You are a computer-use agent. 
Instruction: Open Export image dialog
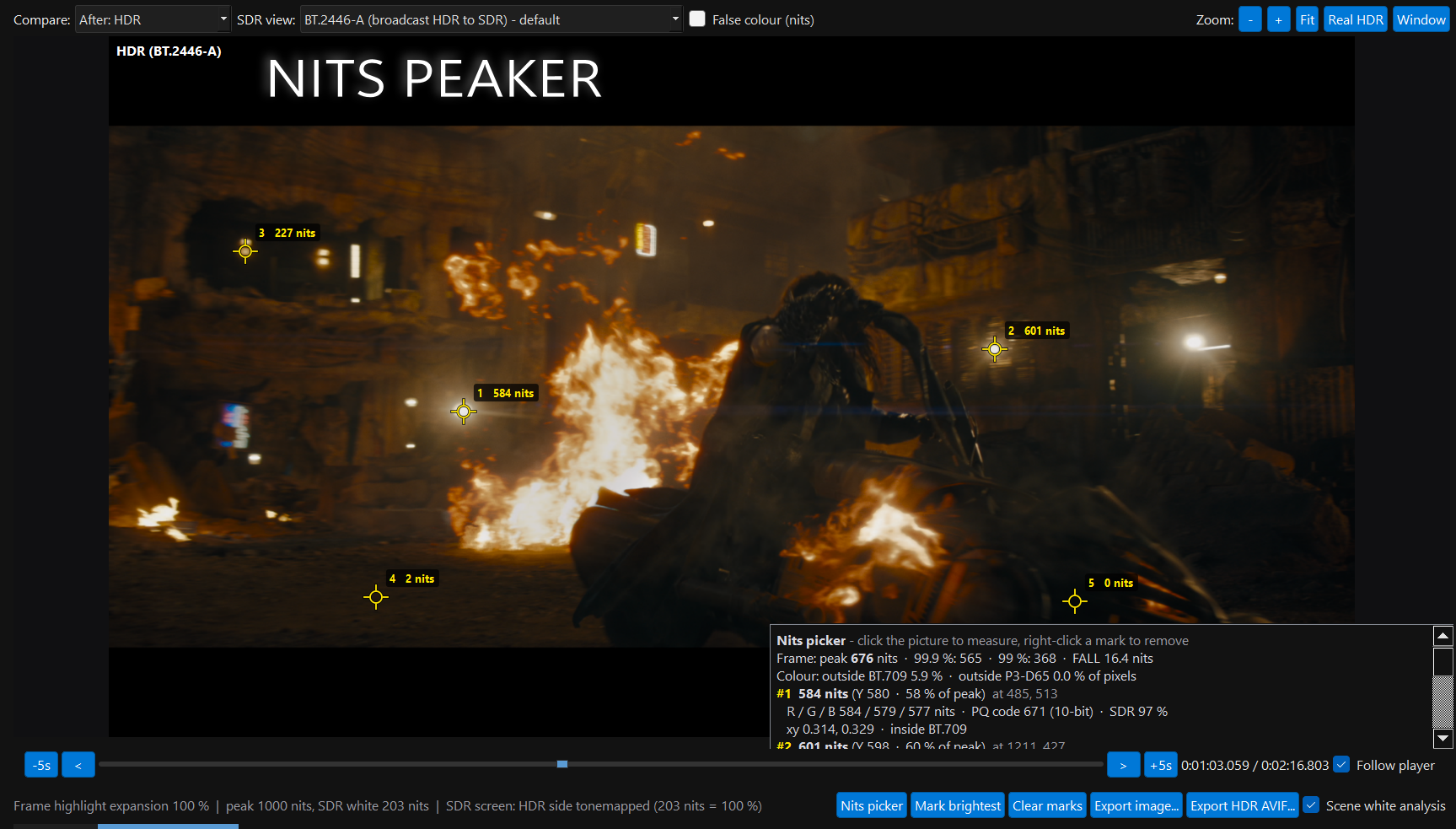1136,805
